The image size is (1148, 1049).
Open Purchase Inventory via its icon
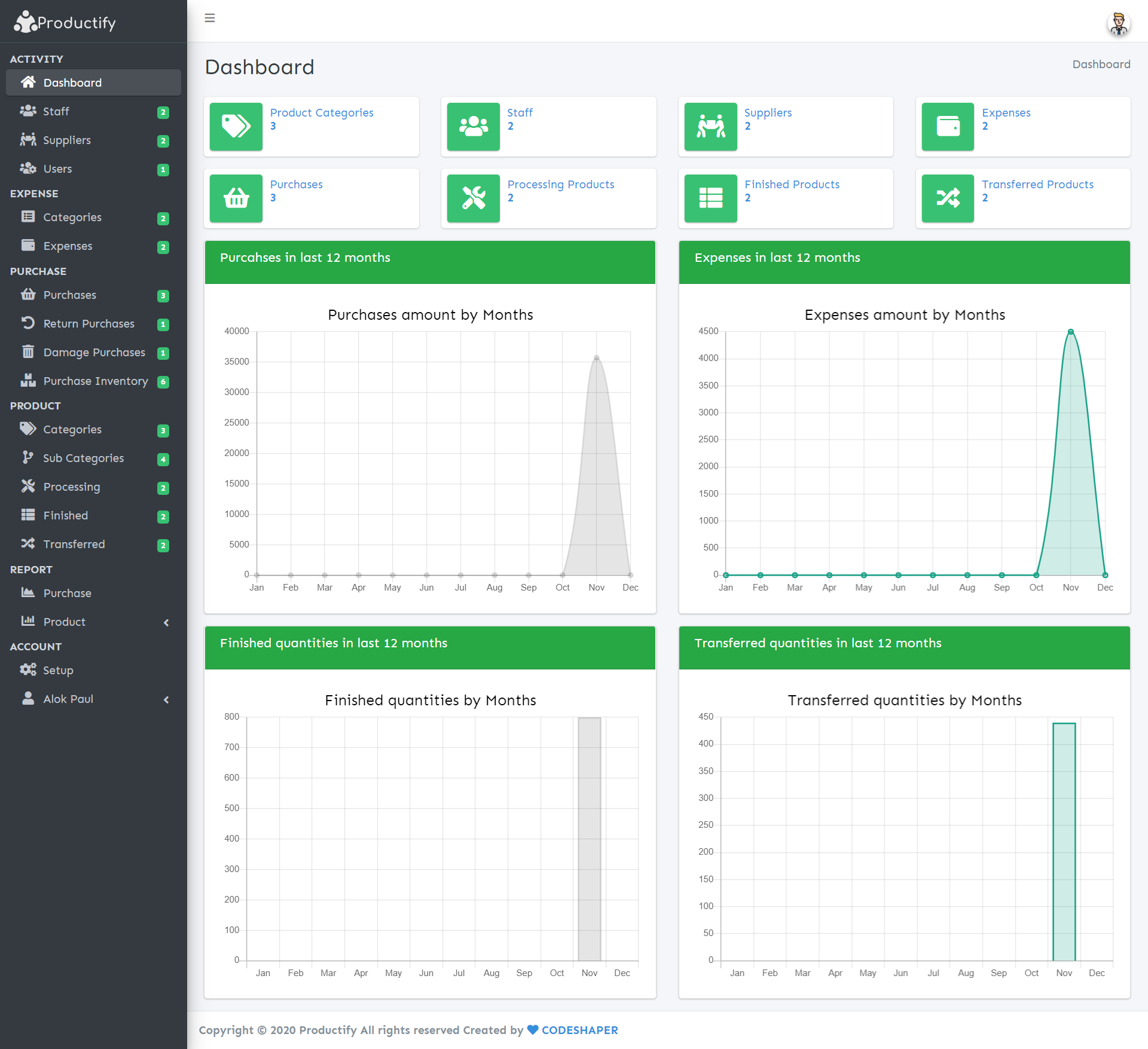pyautogui.click(x=28, y=381)
